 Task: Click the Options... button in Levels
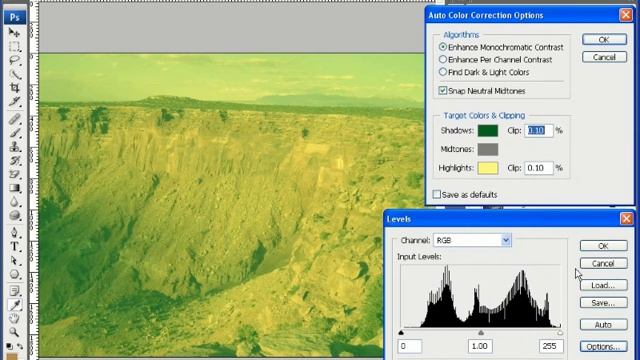tap(604, 347)
